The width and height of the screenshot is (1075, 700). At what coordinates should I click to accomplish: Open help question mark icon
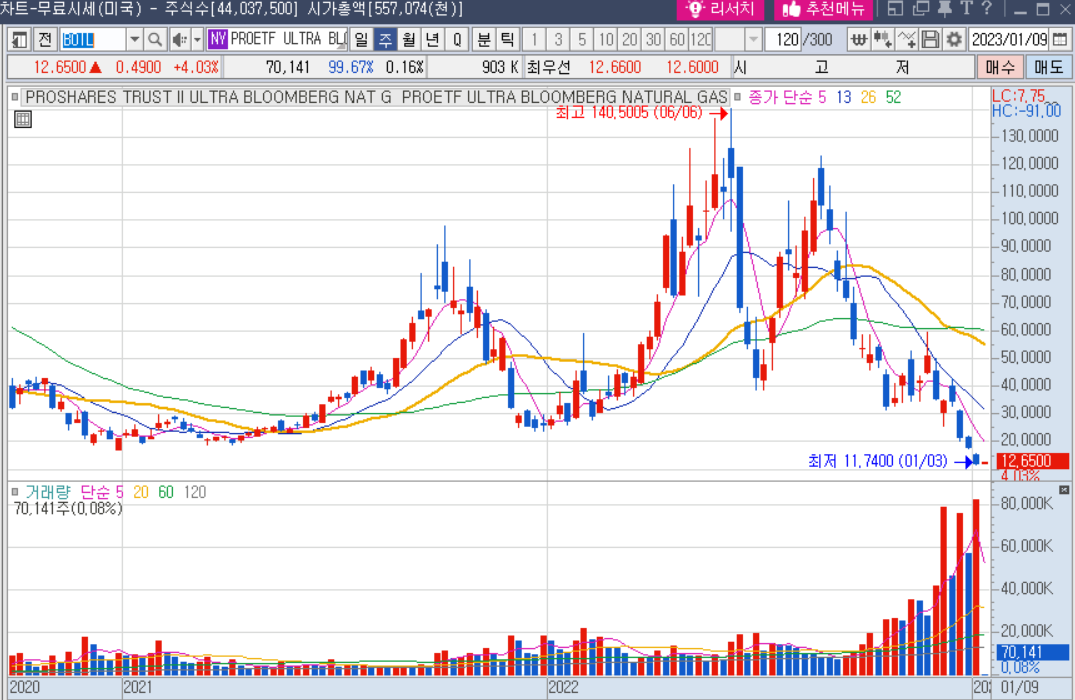click(987, 9)
